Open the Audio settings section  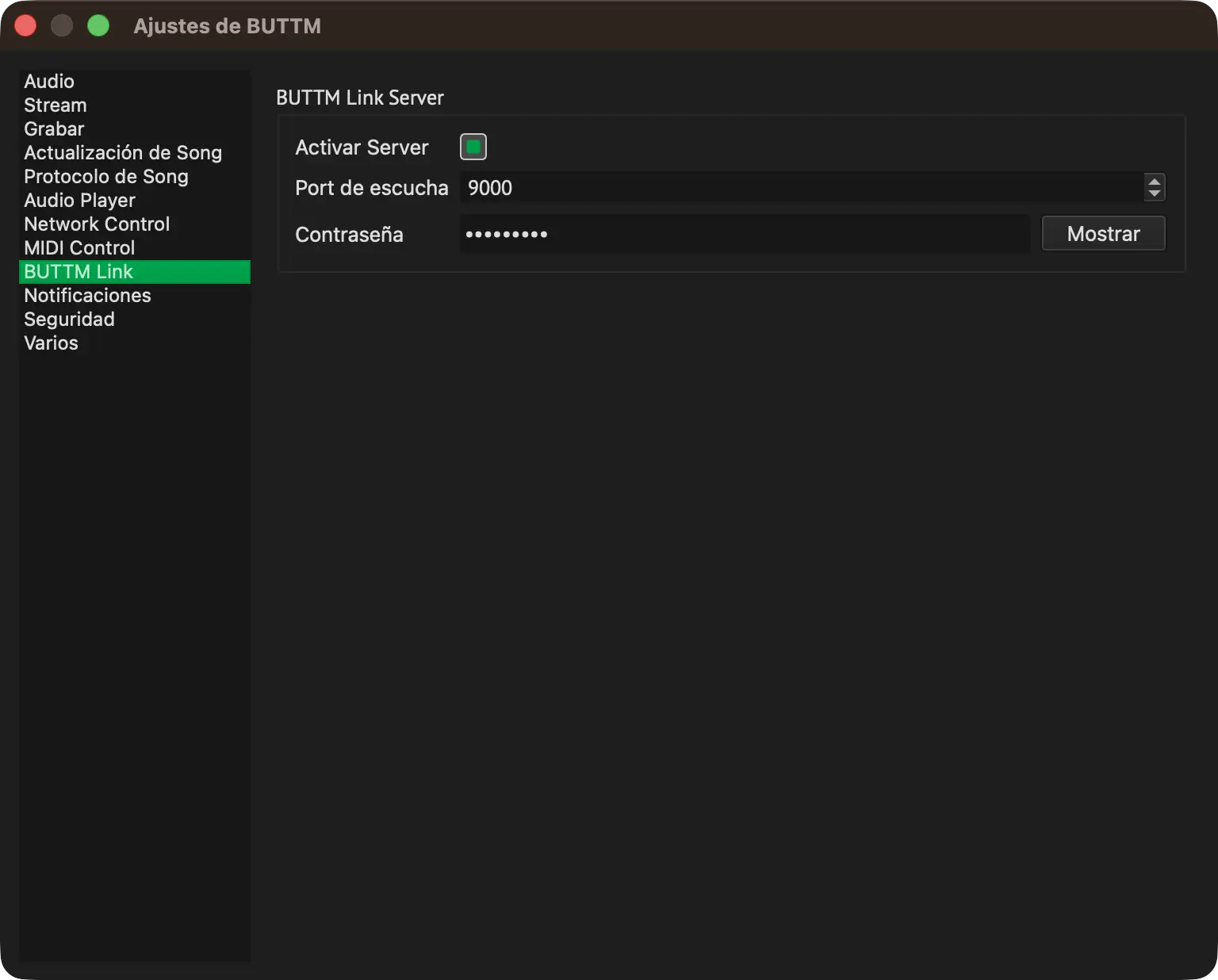(x=134, y=82)
